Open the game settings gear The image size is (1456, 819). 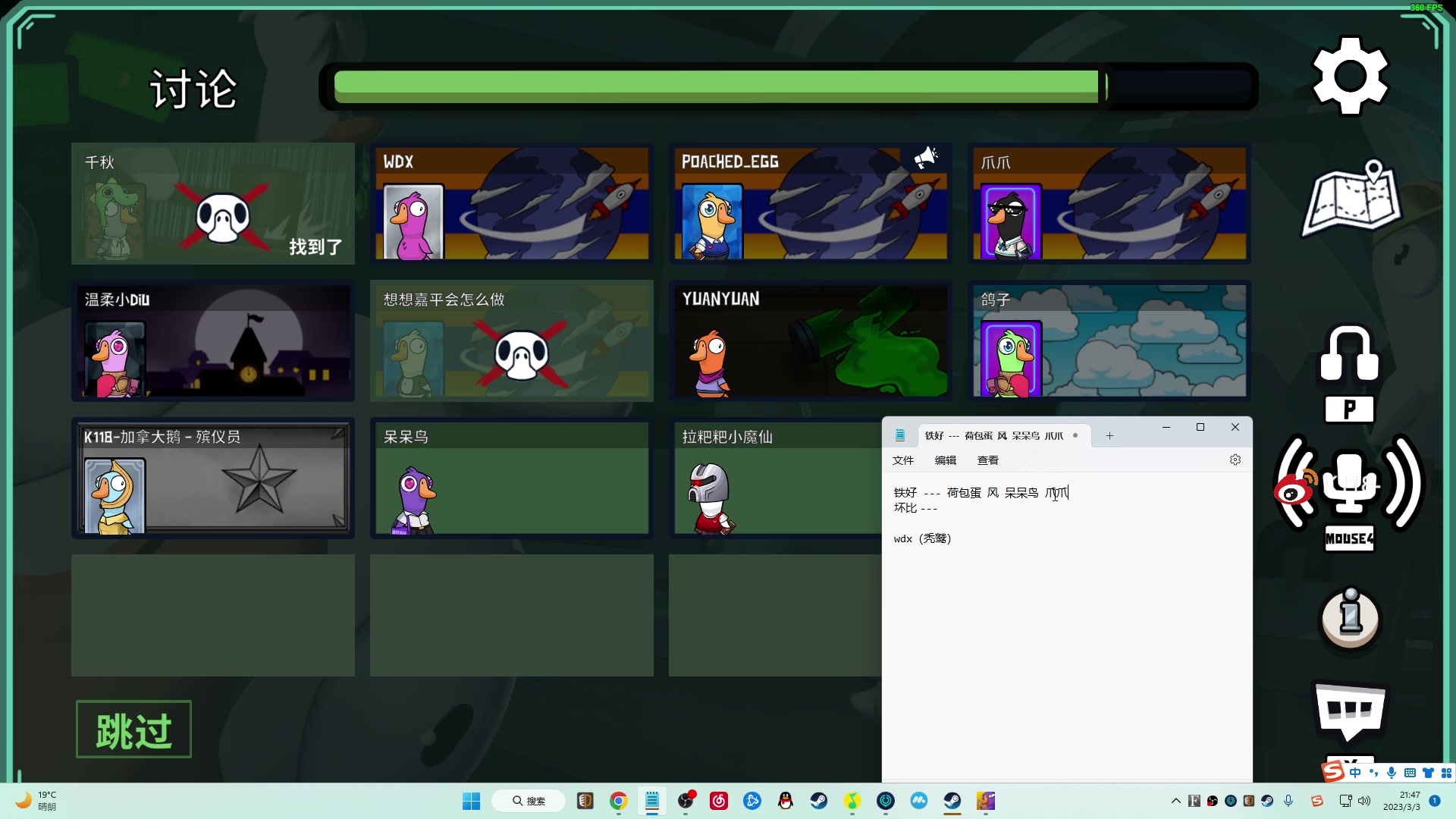(x=1350, y=76)
